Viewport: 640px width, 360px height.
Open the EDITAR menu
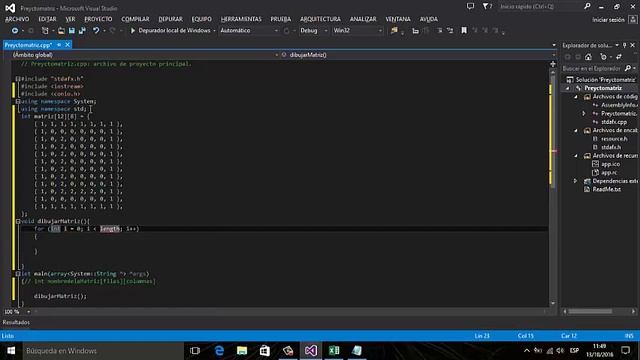(47, 19)
